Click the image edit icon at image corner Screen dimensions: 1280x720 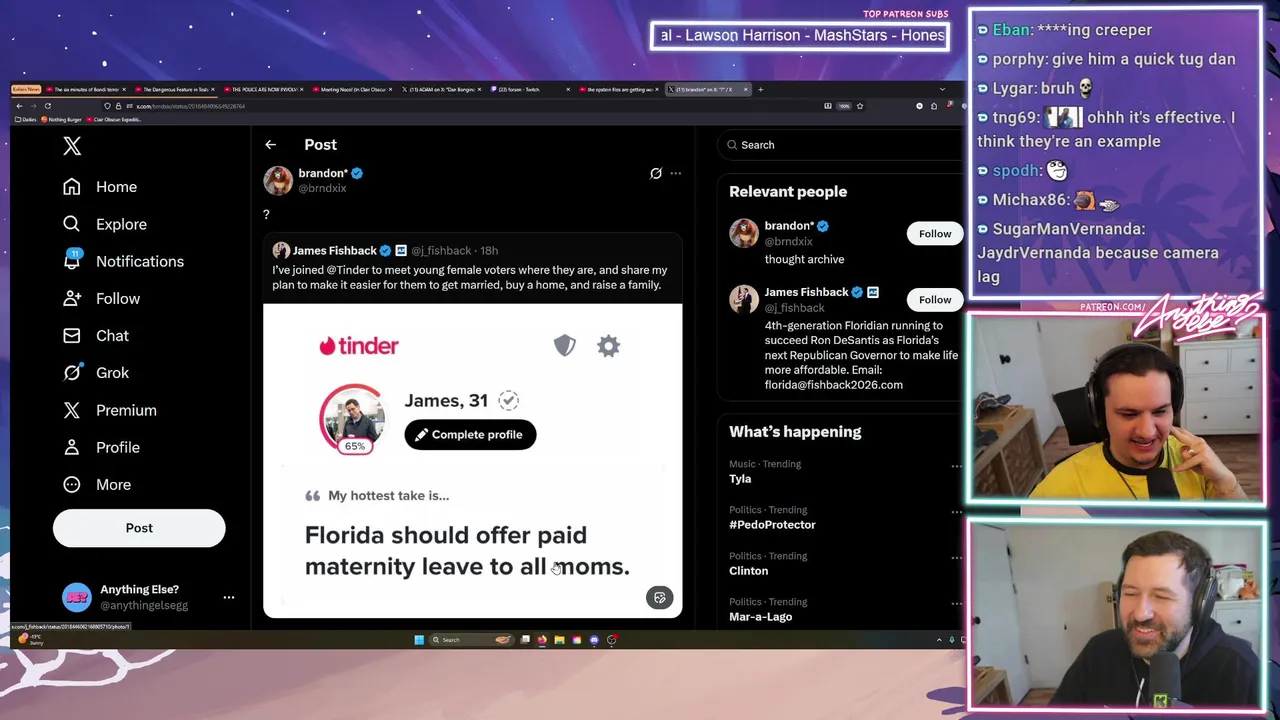(660, 597)
